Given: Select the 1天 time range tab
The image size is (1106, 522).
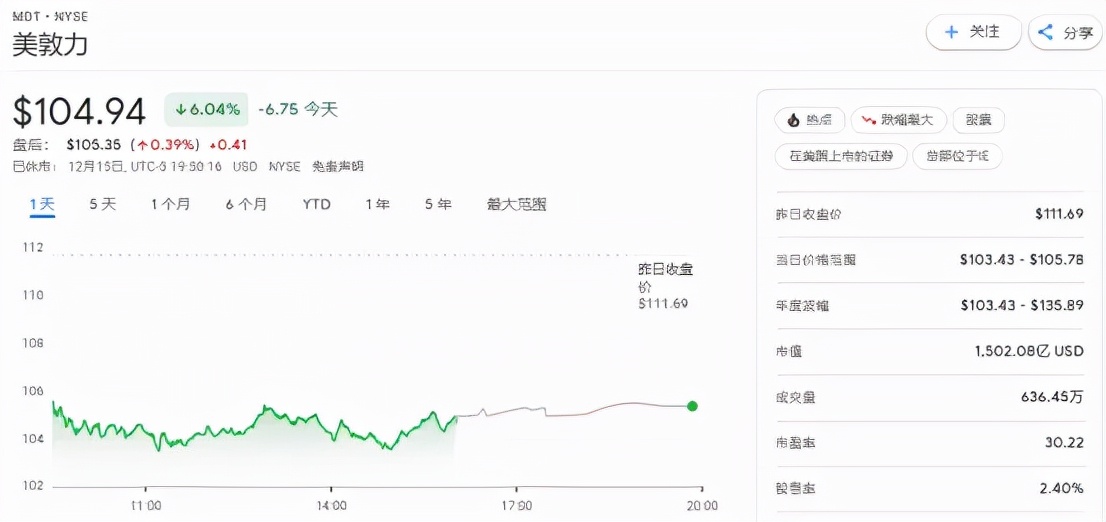Looking at the screenshot, I should click(42, 205).
